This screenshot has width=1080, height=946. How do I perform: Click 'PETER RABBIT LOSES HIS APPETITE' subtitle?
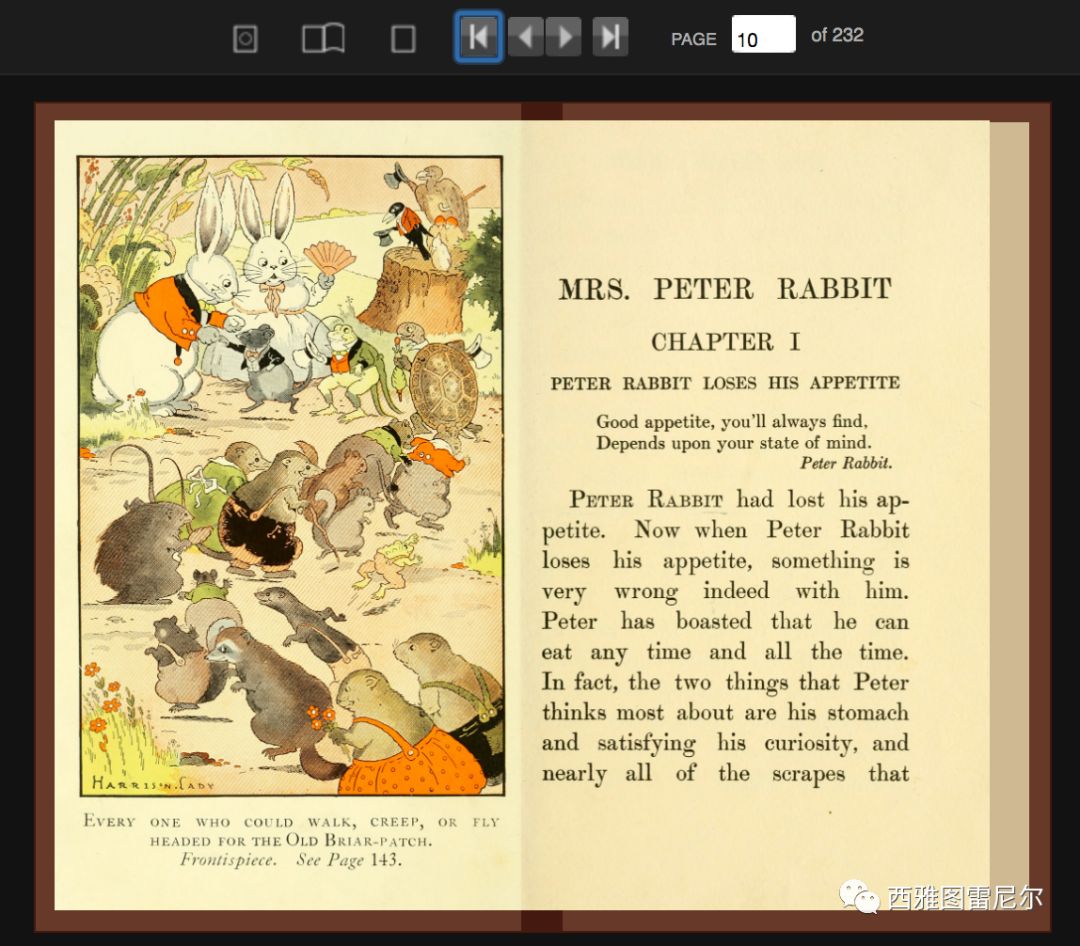pyautogui.click(x=725, y=383)
